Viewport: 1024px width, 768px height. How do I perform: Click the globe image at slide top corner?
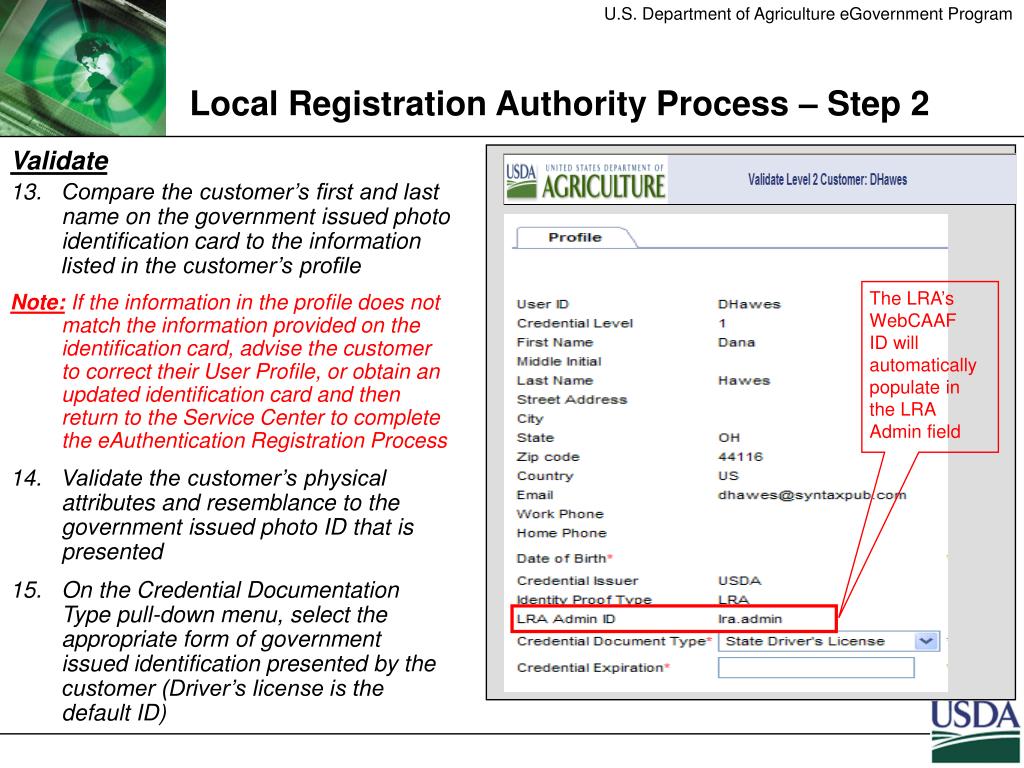(83, 67)
